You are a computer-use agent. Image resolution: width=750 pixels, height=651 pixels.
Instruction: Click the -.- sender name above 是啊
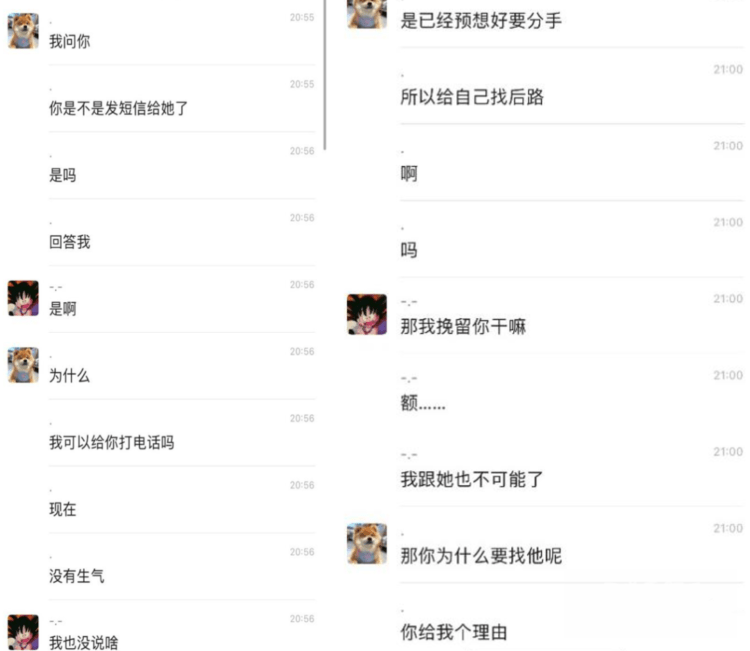tap(55, 288)
